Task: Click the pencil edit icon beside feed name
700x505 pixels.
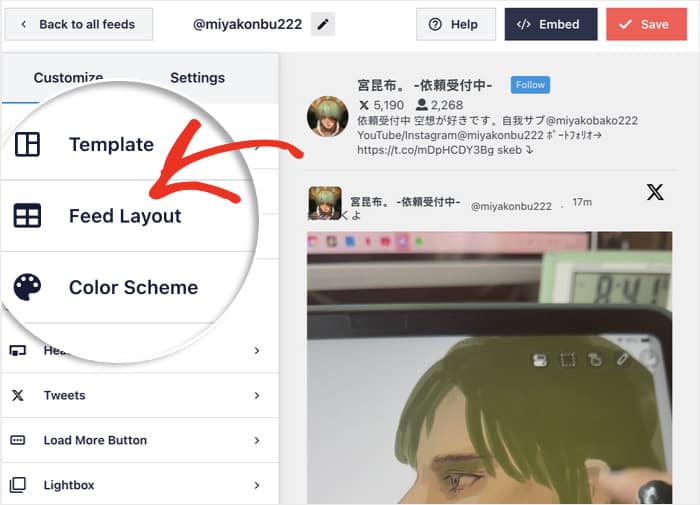Action: (x=322, y=24)
